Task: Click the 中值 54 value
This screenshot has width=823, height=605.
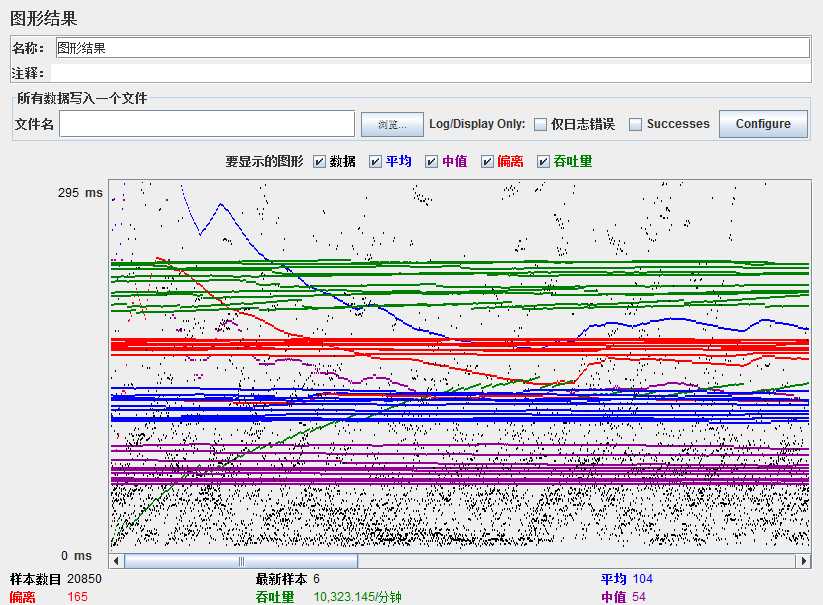Action: point(639,597)
